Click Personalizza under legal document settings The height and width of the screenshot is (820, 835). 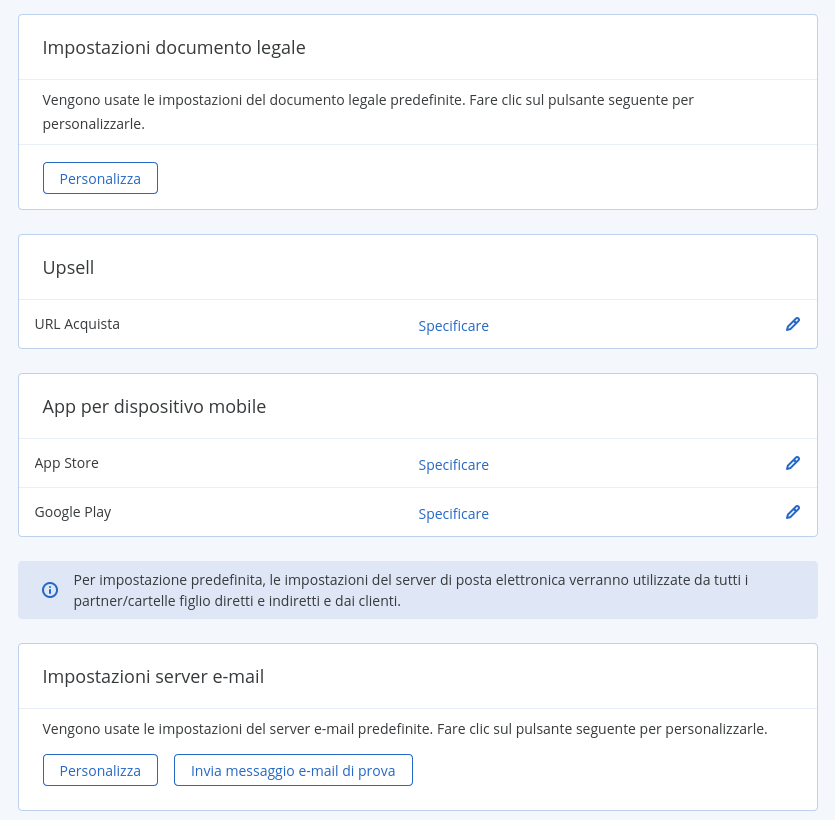click(100, 178)
